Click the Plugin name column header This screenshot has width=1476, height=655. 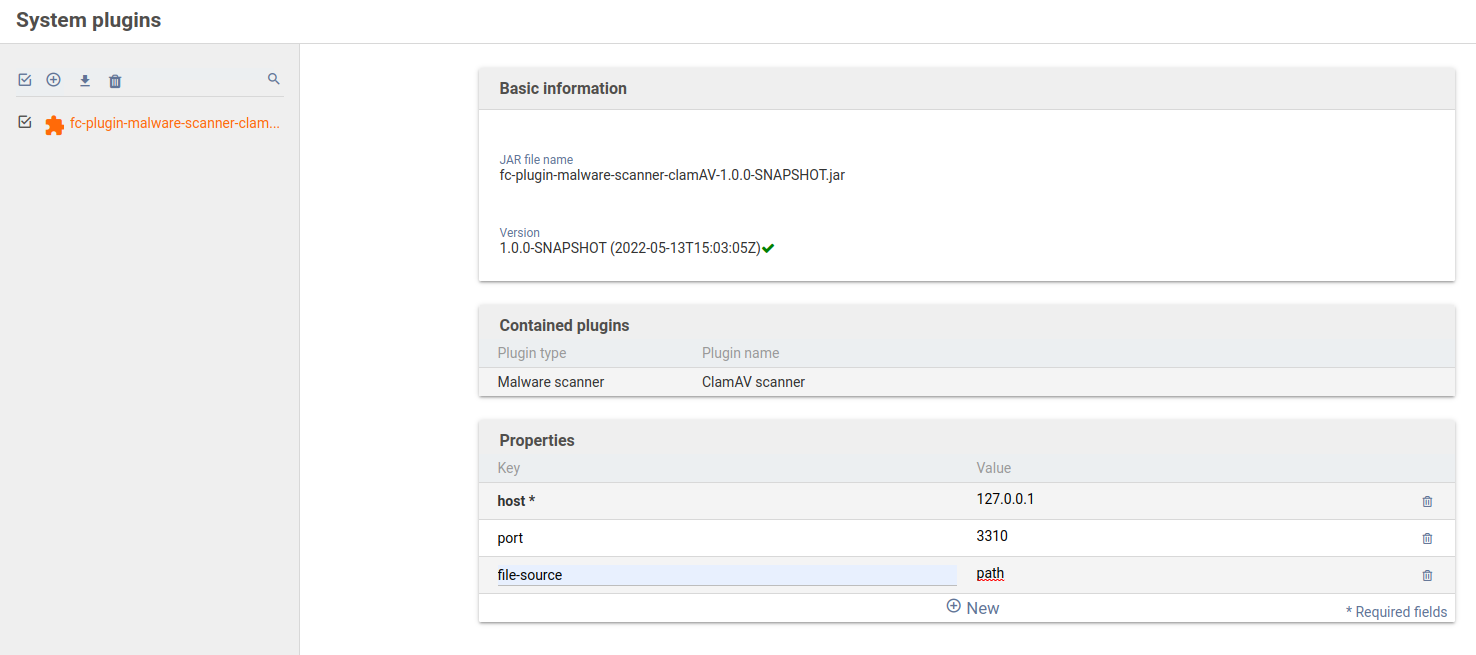coord(740,353)
